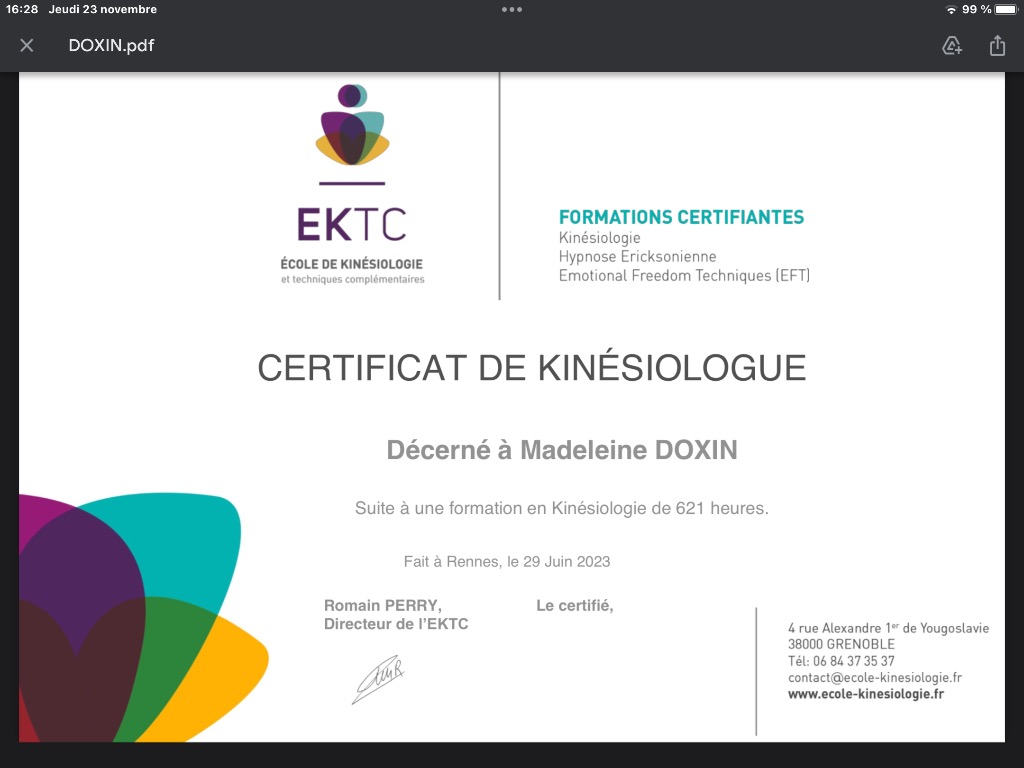Viewport: 1024px width, 768px height.
Task: Tap the Add to Drive icon
Action: 952,46
